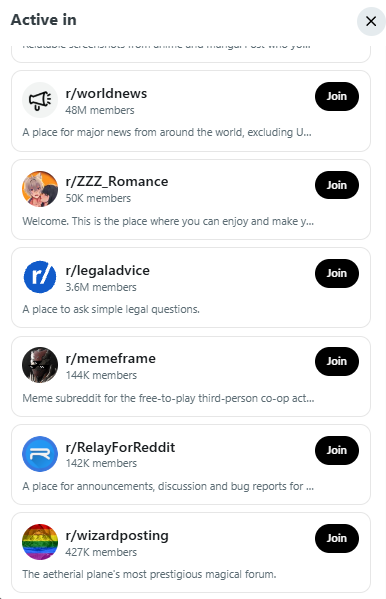The height and width of the screenshot is (599, 386).
Task: Join r/ZZZ_Romance subreddit
Action: point(337,185)
